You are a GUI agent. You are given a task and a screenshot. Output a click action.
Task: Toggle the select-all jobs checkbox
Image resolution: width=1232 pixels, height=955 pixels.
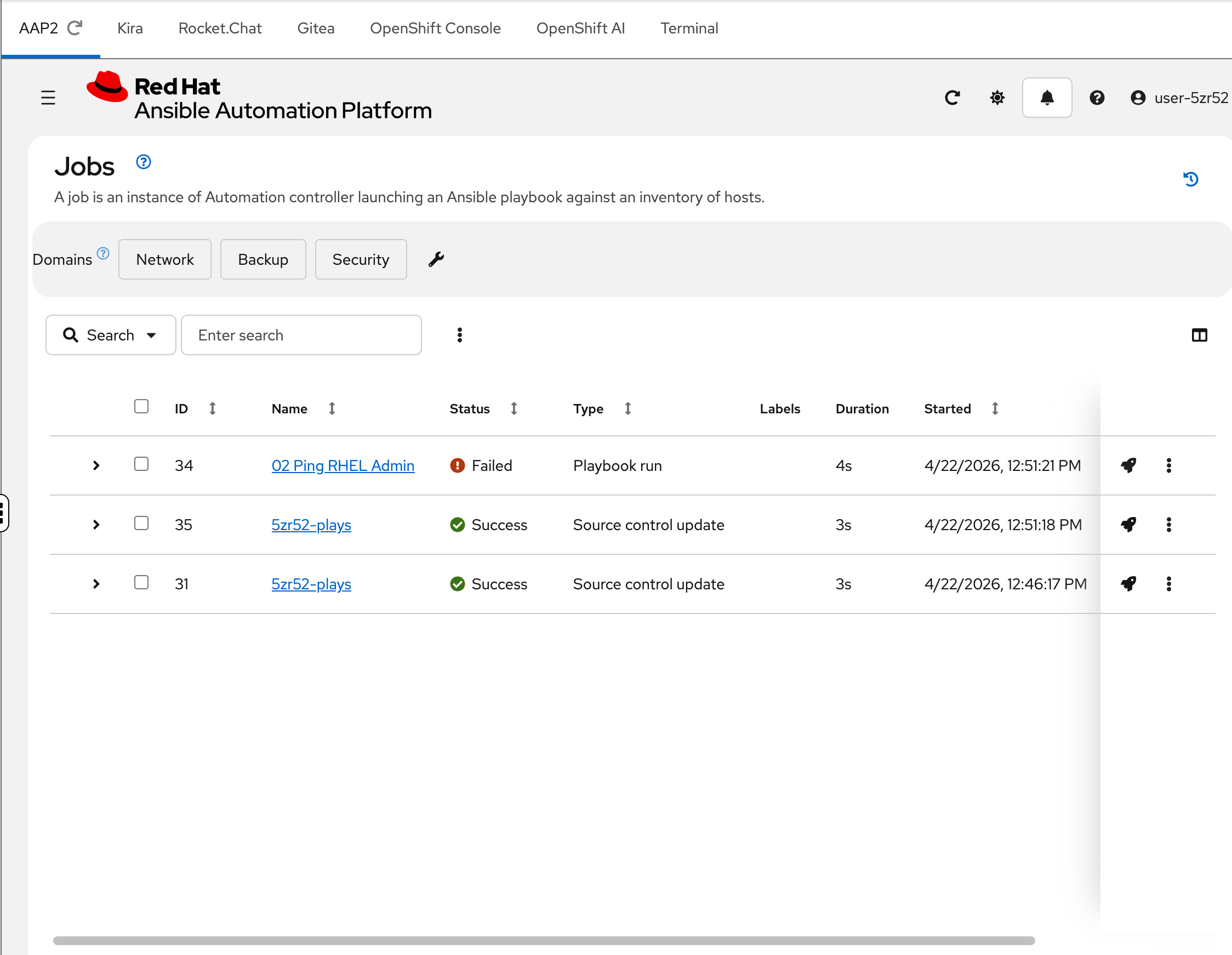click(x=141, y=406)
